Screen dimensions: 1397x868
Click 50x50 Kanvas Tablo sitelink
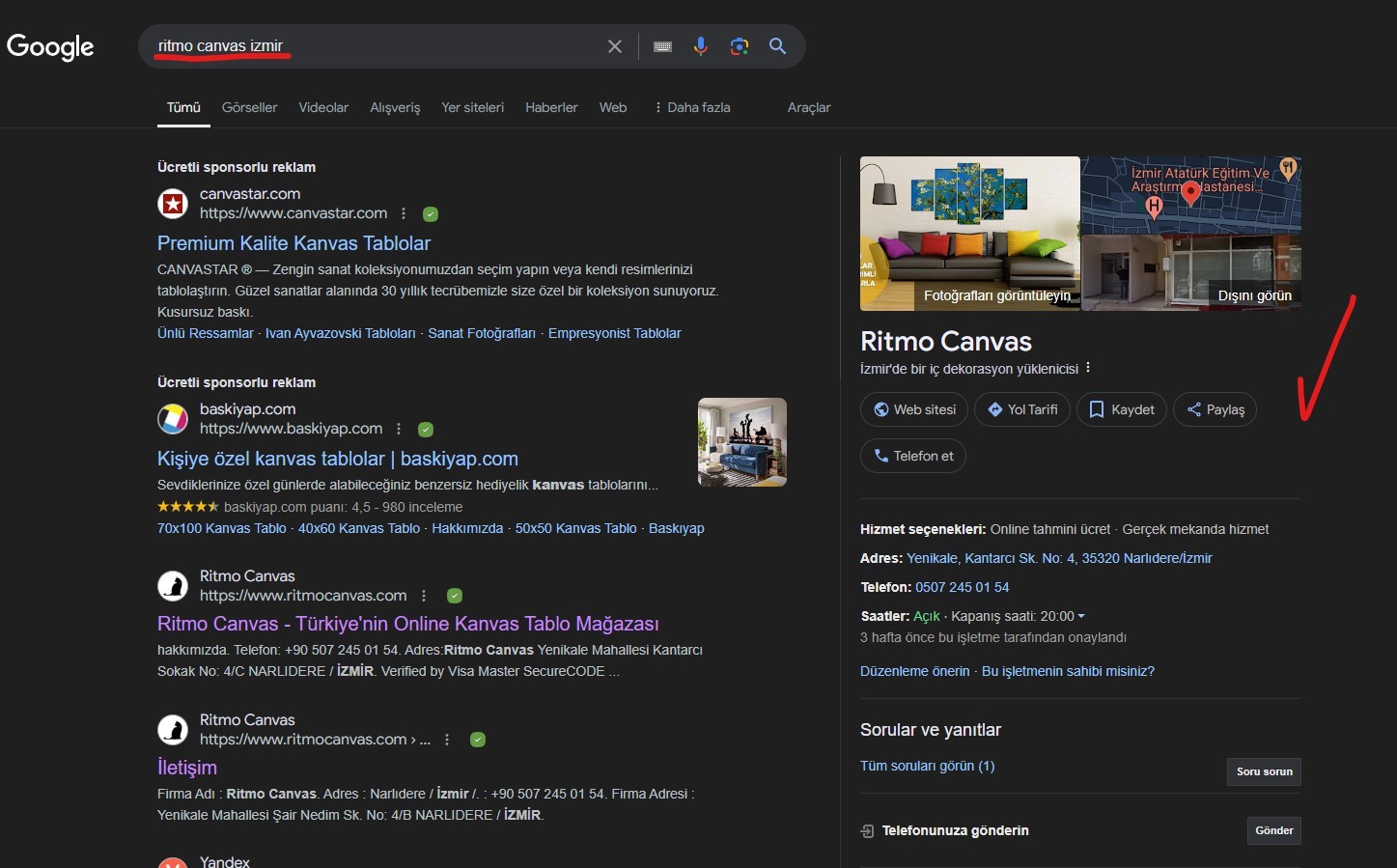(x=576, y=528)
